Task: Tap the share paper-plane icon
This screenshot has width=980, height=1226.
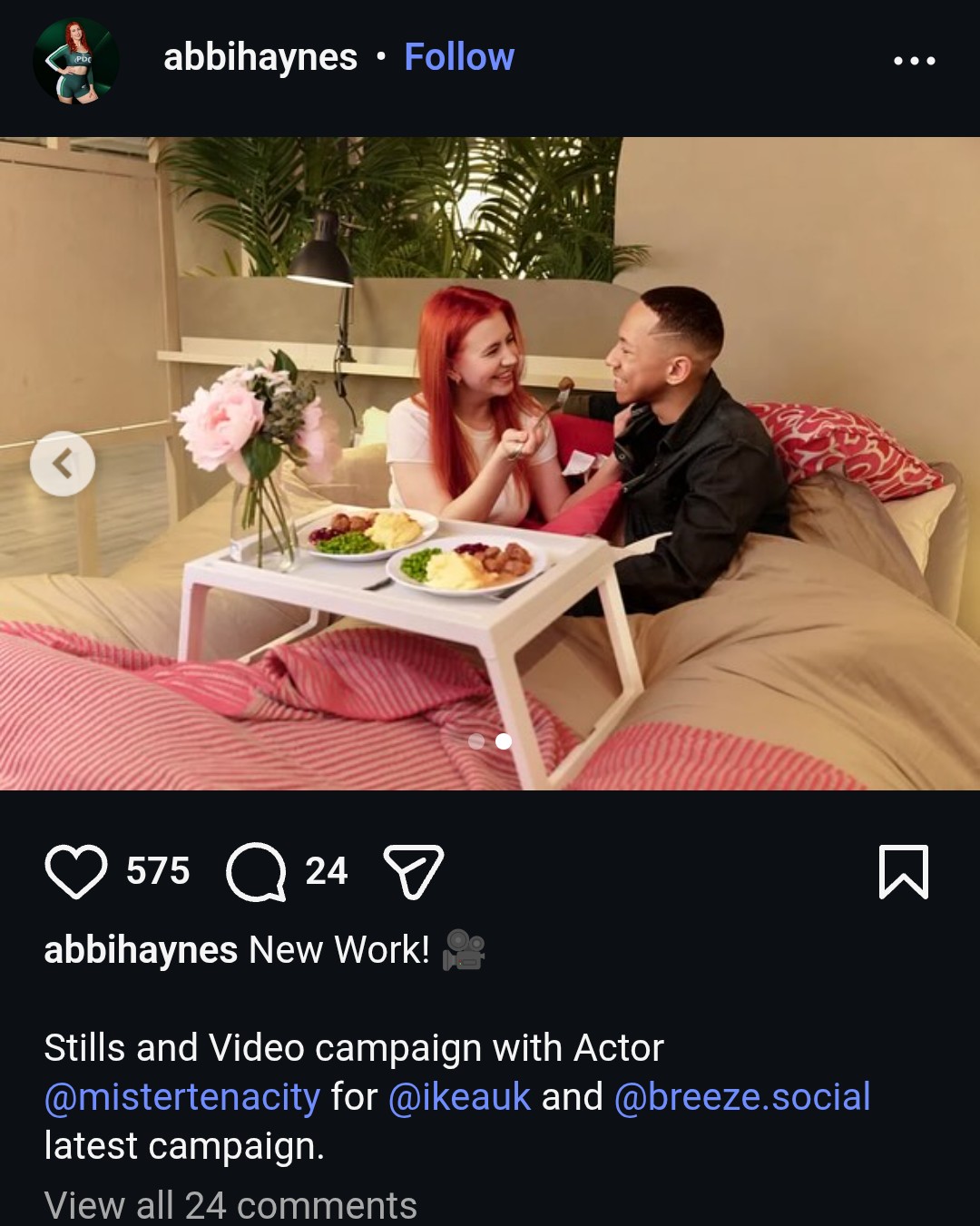Action: [414, 871]
